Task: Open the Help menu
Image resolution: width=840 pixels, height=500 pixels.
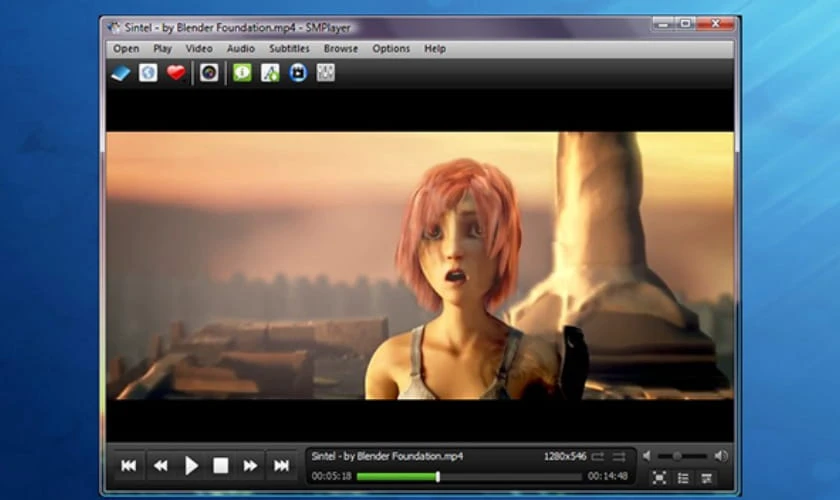Action: (435, 49)
